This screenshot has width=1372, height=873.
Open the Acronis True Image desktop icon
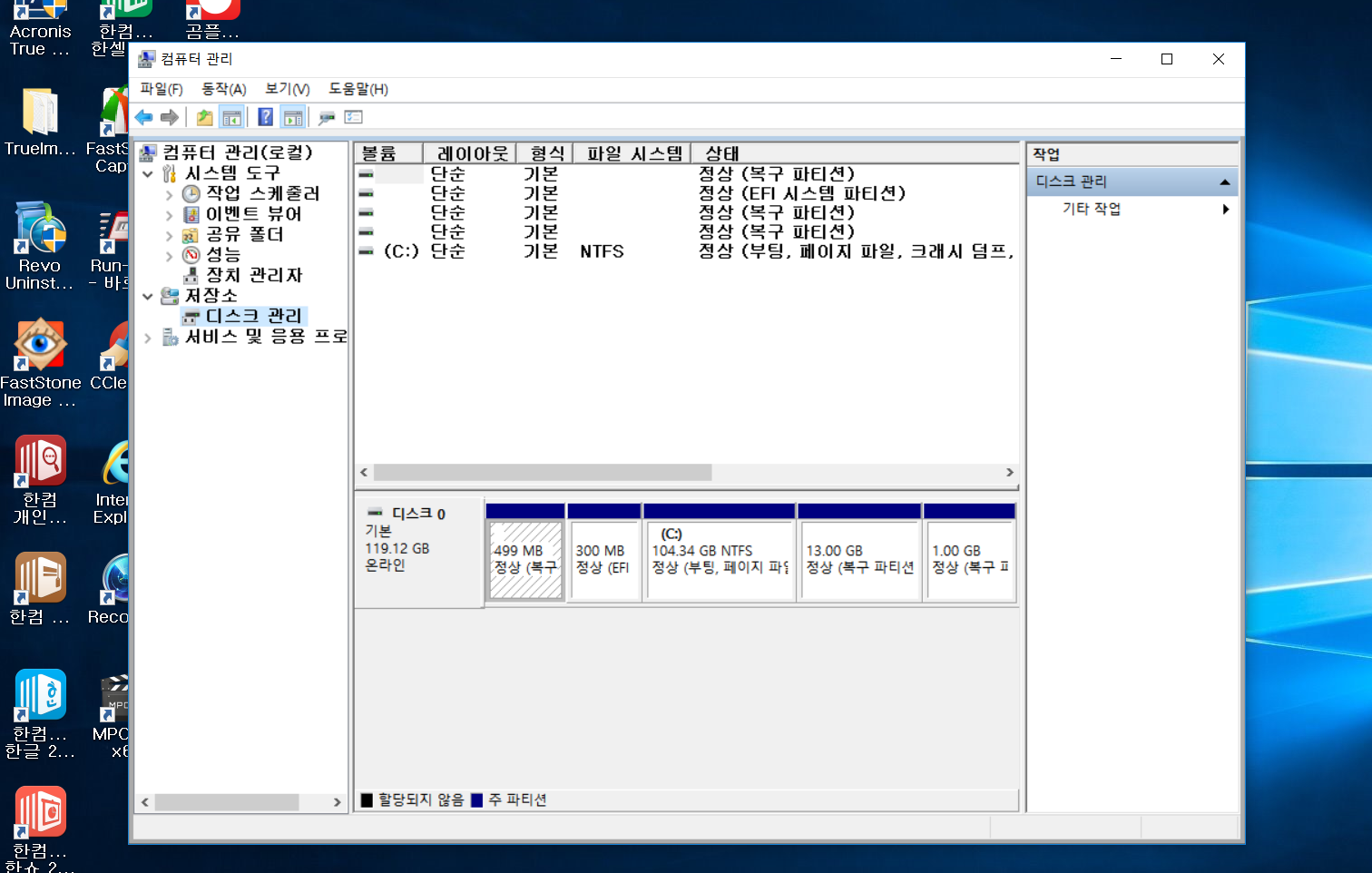(40, 27)
